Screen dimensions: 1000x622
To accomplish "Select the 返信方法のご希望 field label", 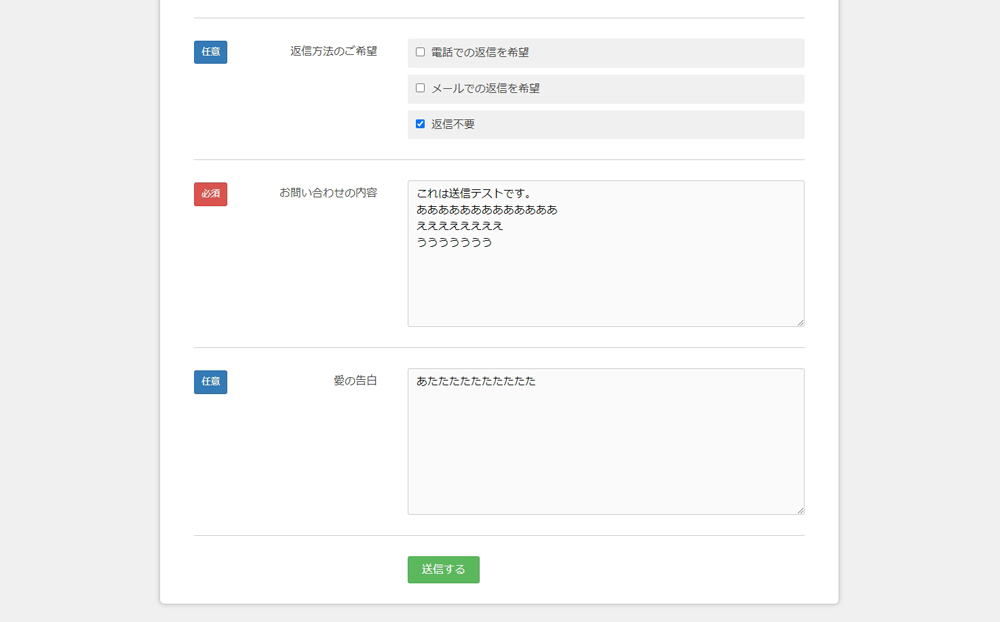I will 333,52.
